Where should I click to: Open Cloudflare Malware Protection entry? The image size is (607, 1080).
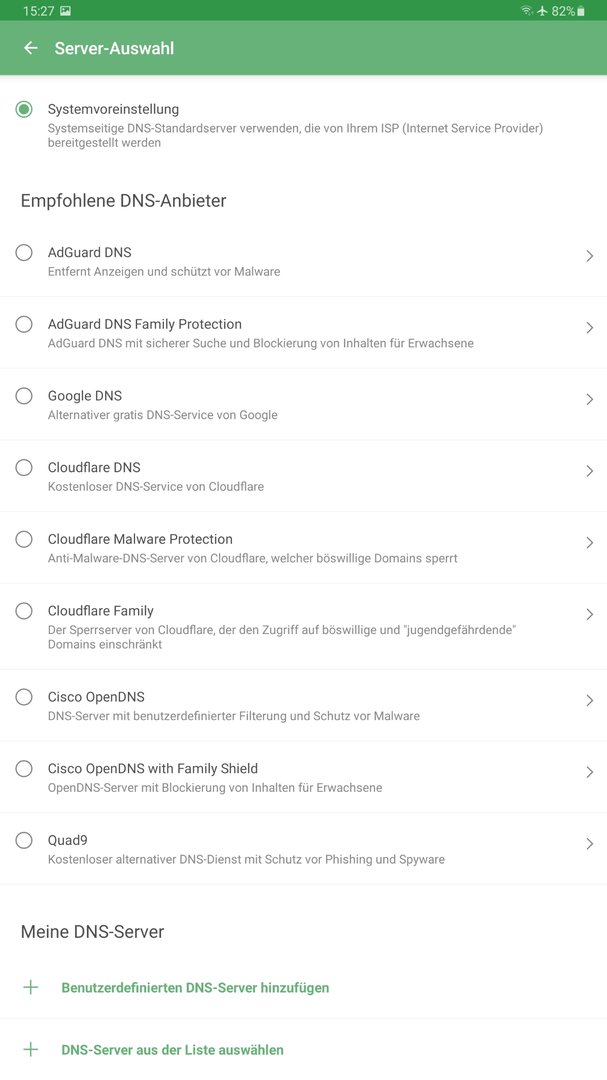303,548
